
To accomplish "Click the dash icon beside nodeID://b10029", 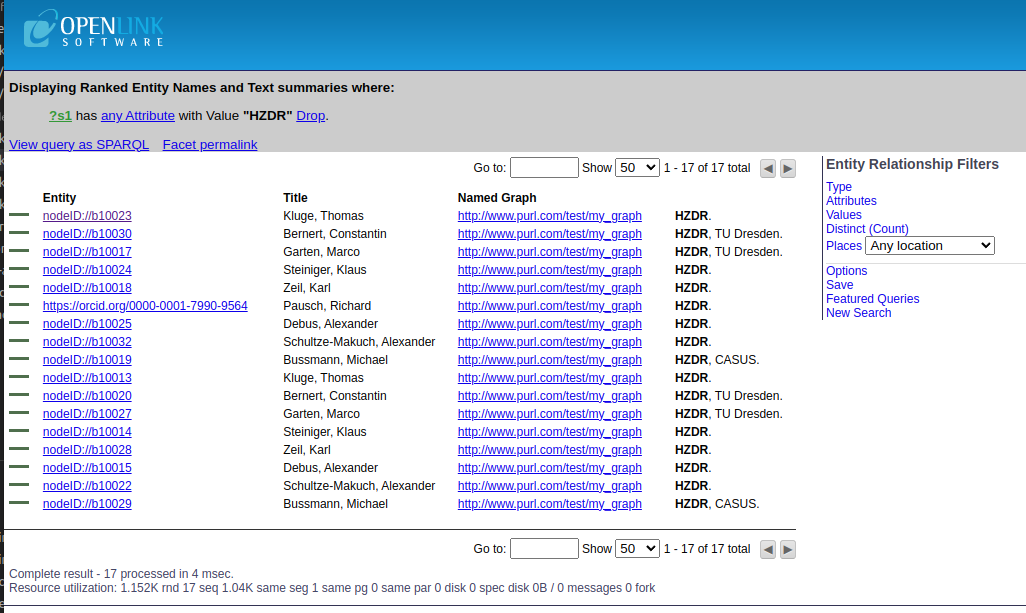I will (20, 504).
